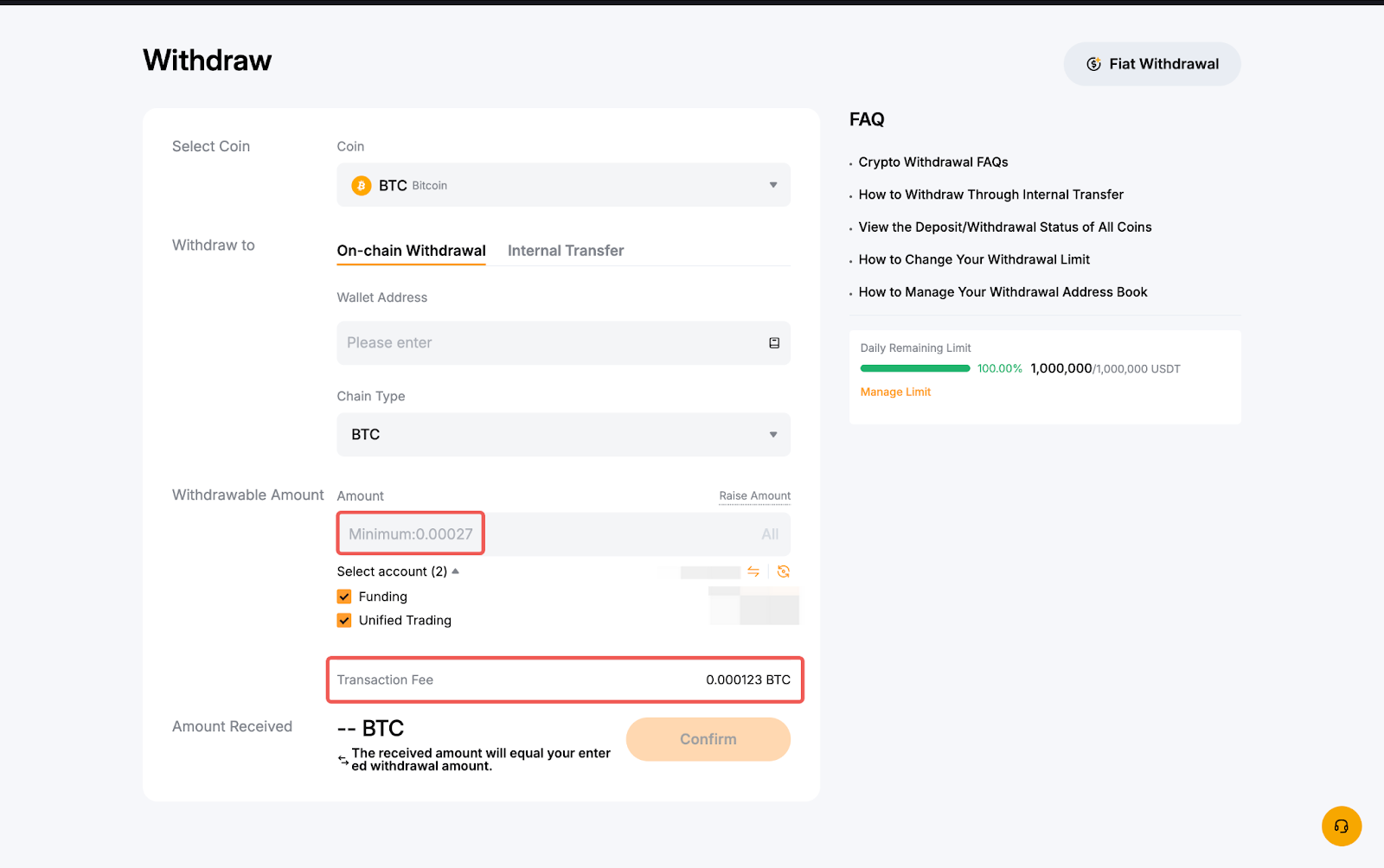Click the Bitcoin coin logo icon
Screen dimensions: 1384x868
tap(362, 186)
